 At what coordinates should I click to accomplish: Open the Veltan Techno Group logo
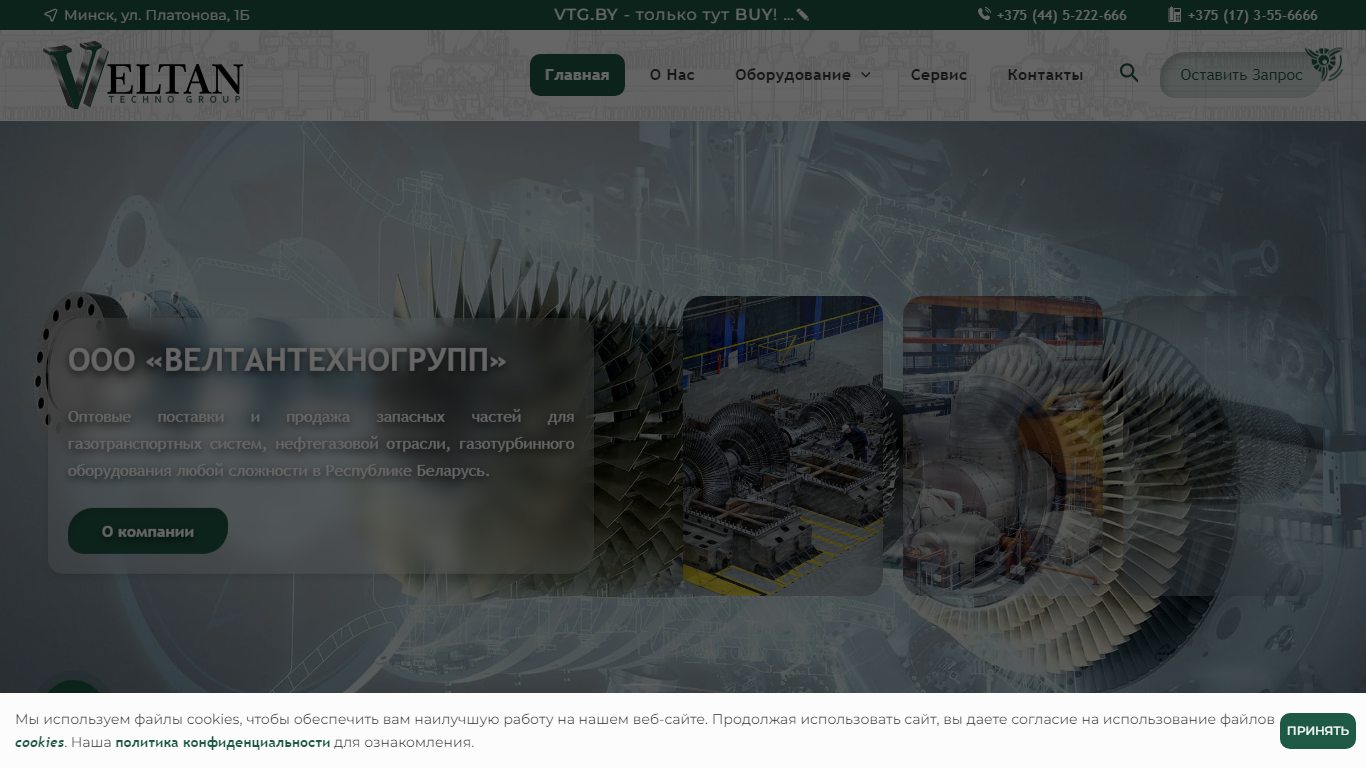point(143,75)
